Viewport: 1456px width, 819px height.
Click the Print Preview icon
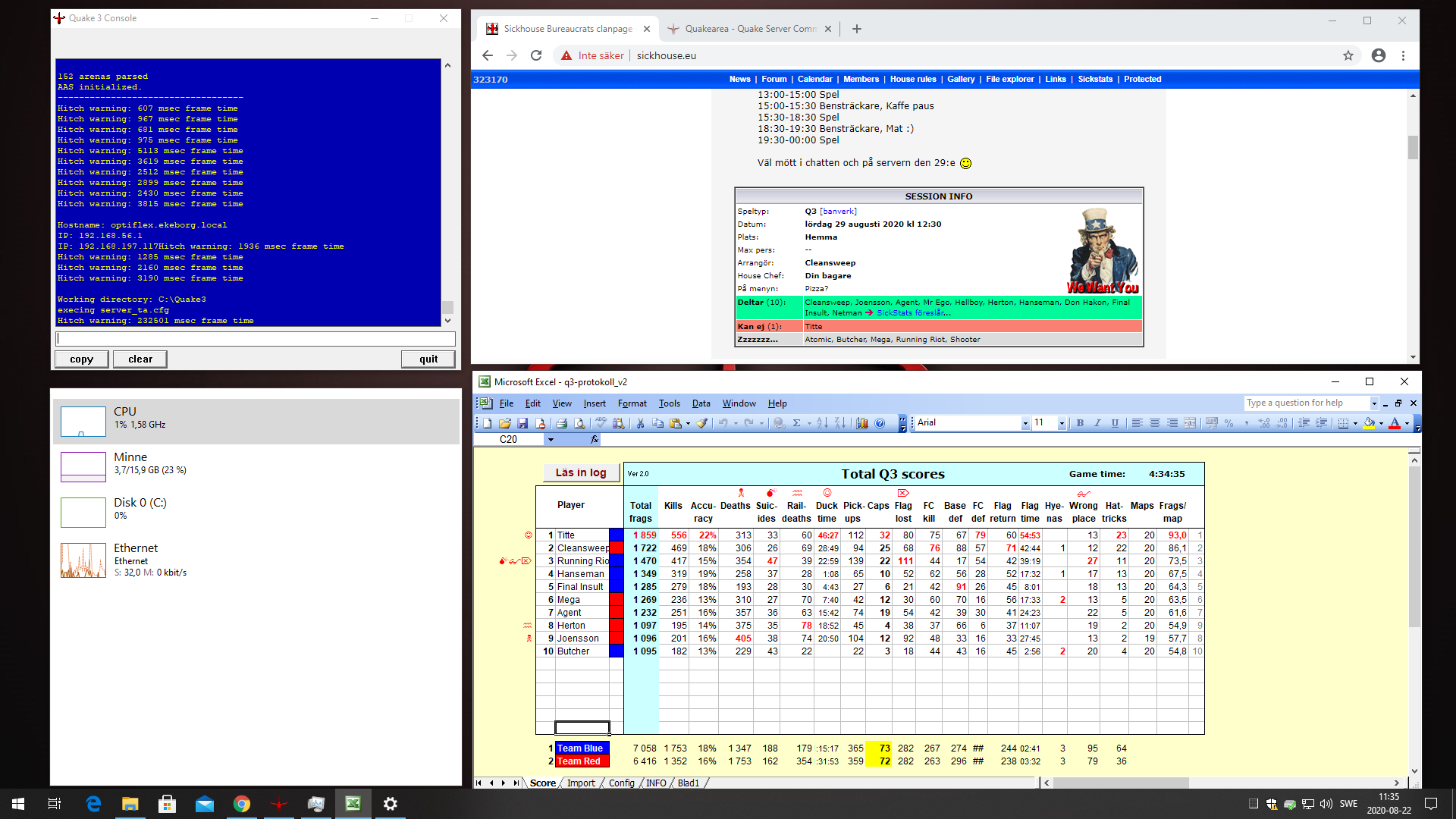(x=579, y=423)
